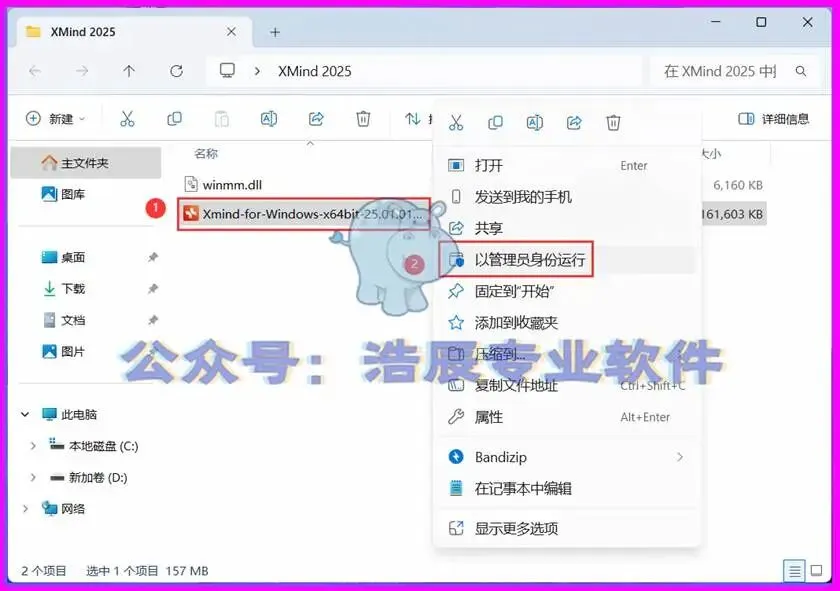
Task: Go back with the left arrow button
Action: [x=35, y=71]
